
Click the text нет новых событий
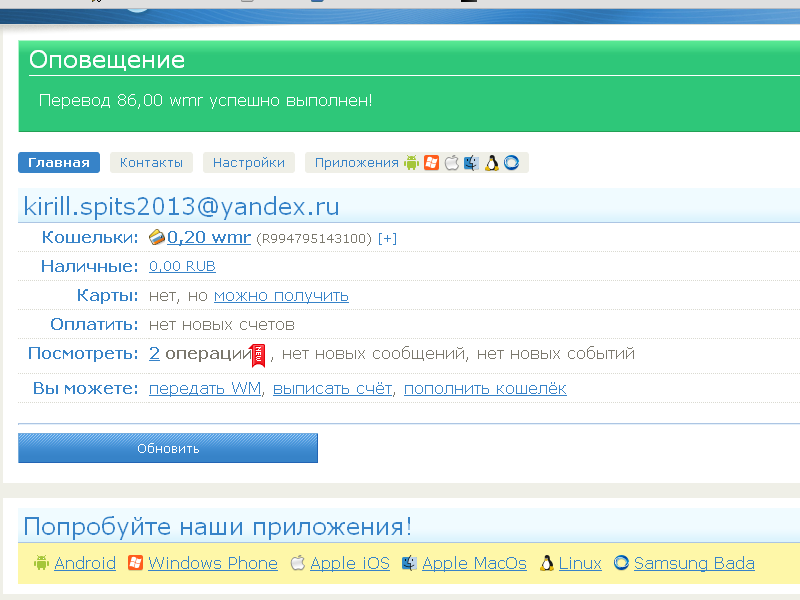click(x=556, y=354)
